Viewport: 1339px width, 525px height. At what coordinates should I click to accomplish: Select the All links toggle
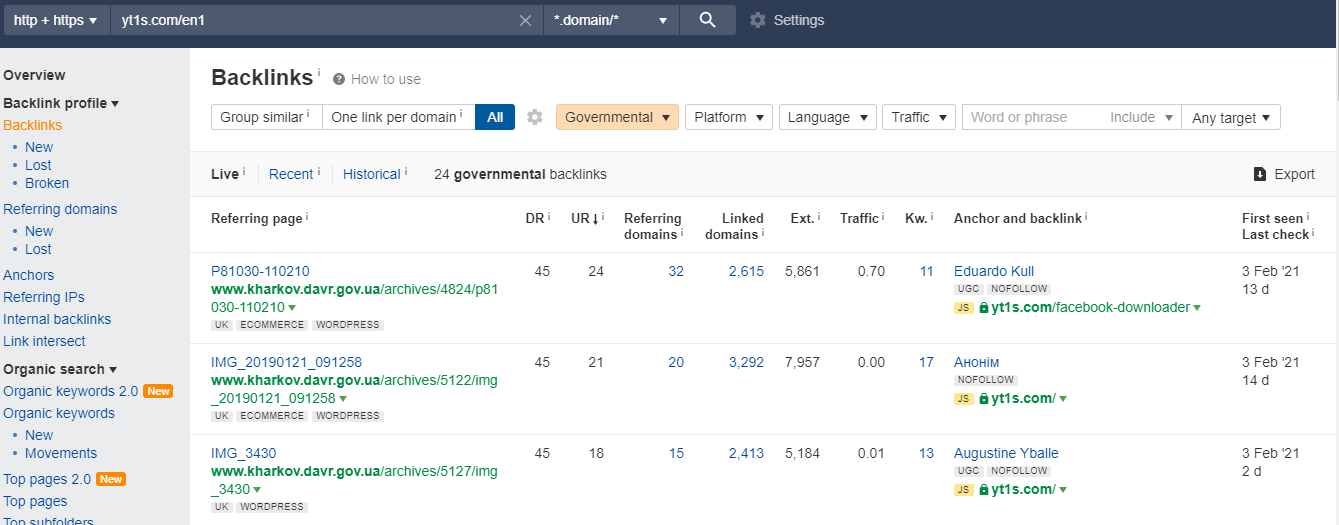coord(495,117)
